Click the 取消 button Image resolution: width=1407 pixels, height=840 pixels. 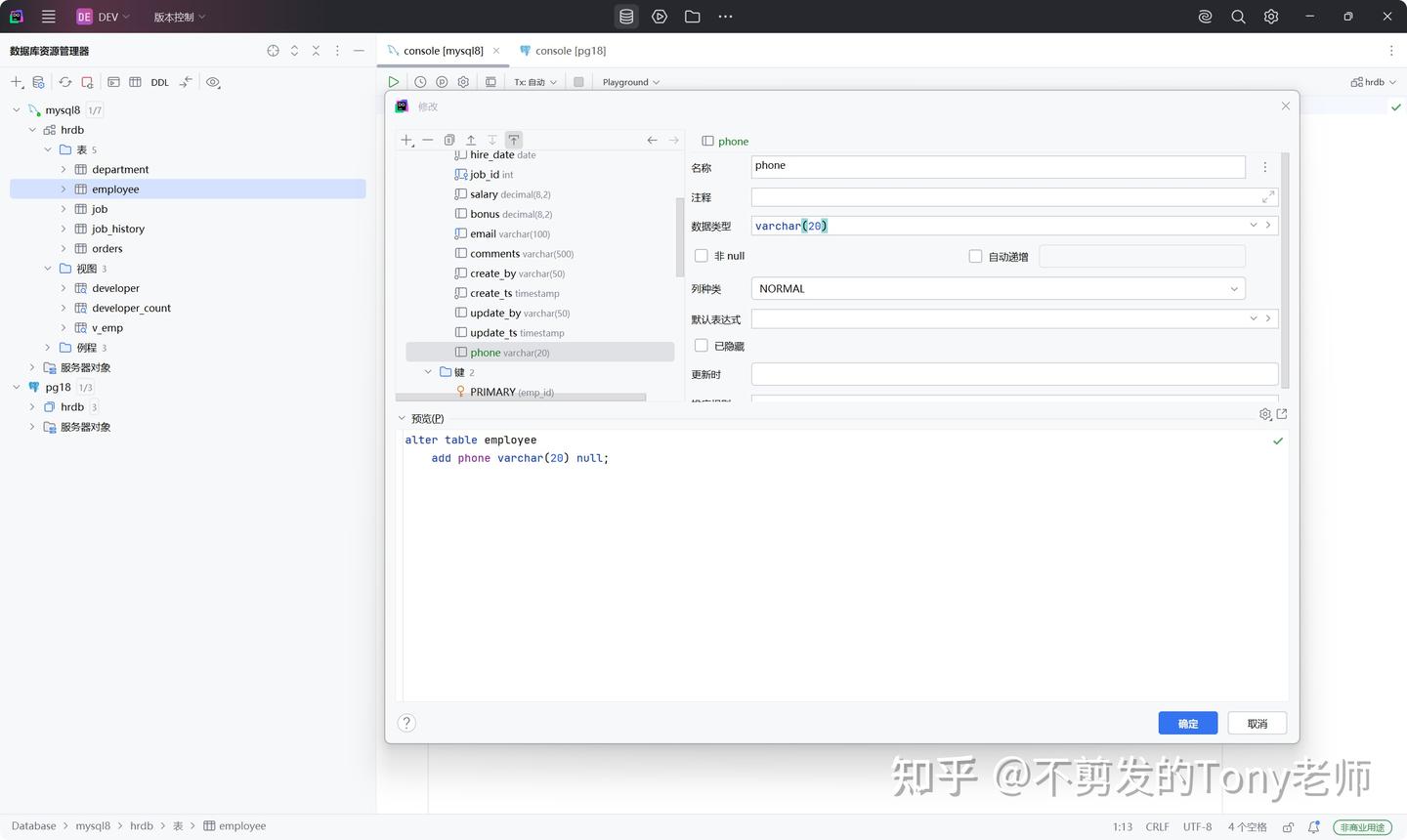point(1258,724)
